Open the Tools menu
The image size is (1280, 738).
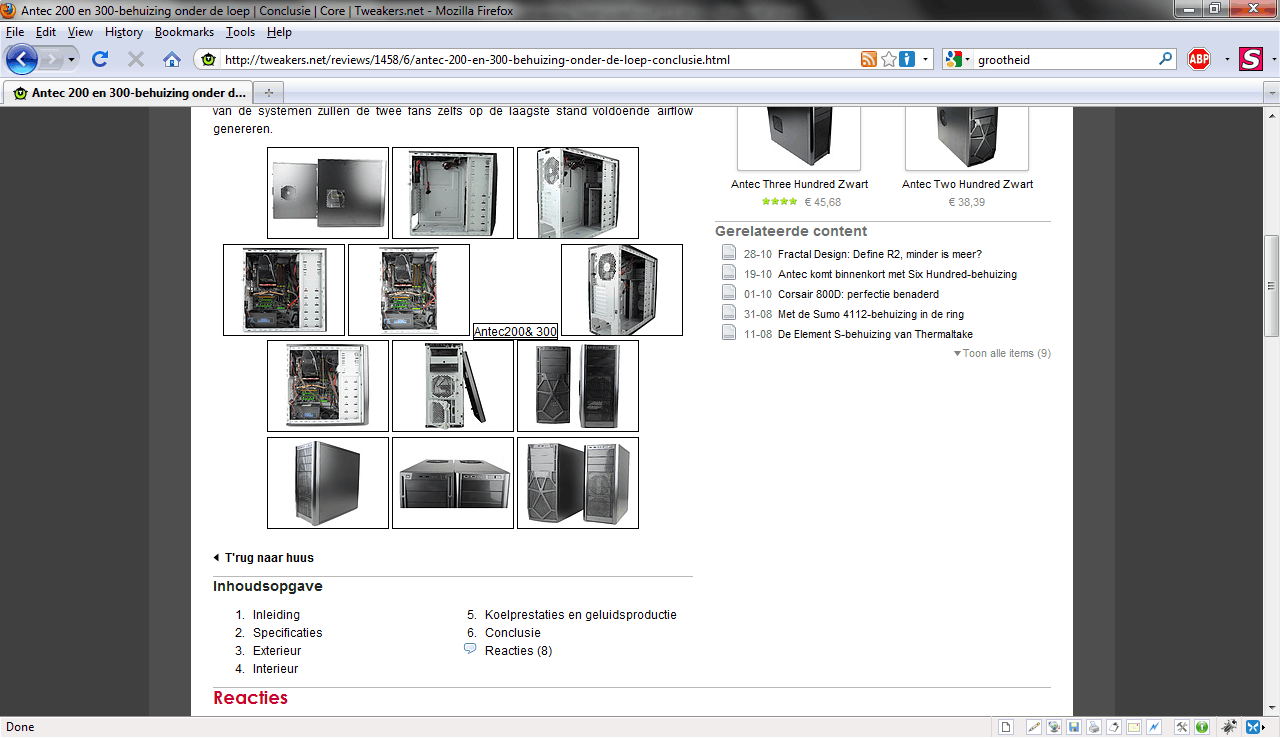pos(240,32)
